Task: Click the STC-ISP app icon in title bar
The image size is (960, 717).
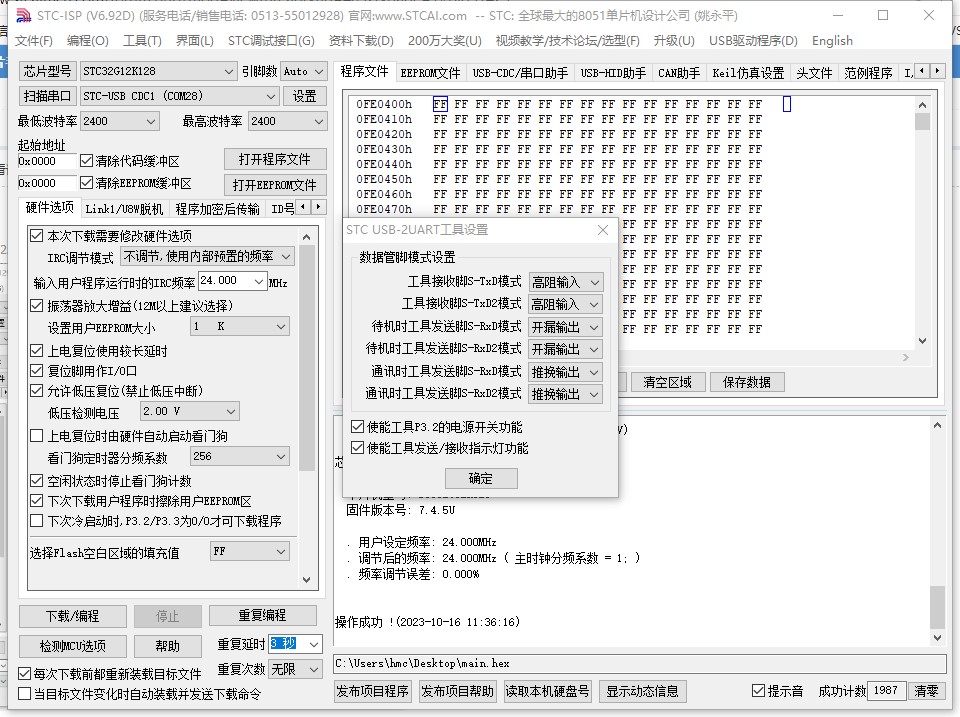Action: [x=22, y=15]
